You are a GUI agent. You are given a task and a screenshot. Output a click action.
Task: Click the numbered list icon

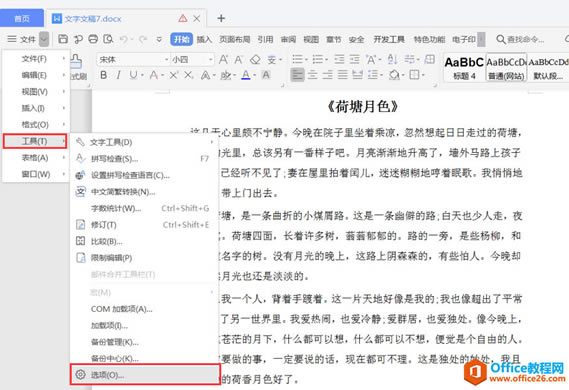click(x=318, y=59)
